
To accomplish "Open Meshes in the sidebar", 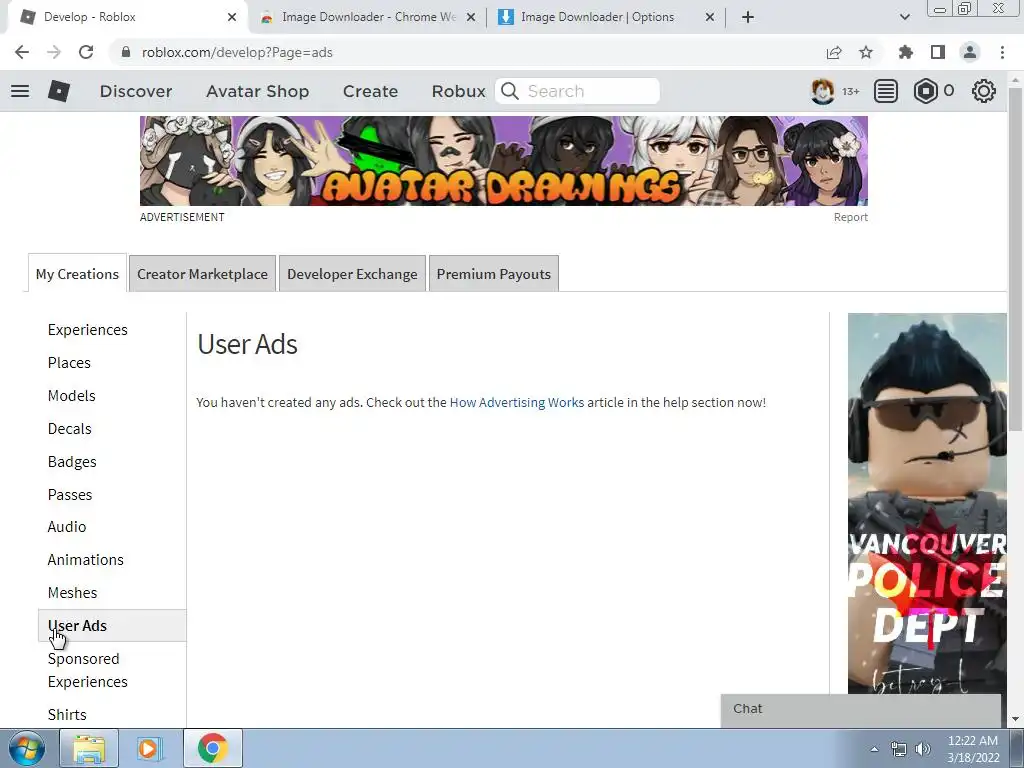I will 72,592.
